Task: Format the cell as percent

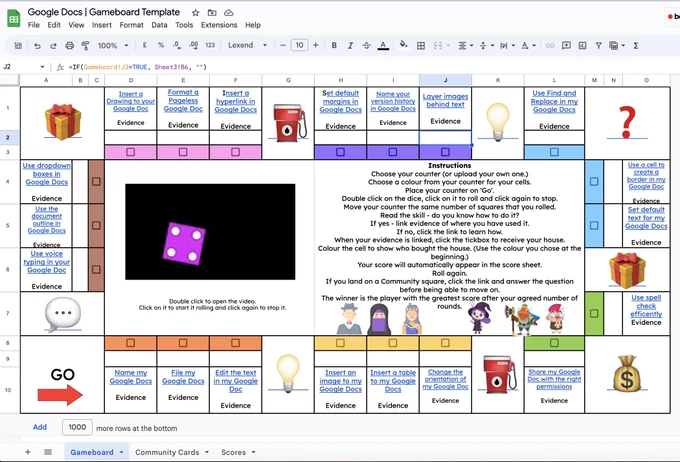Action: pos(161,45)
